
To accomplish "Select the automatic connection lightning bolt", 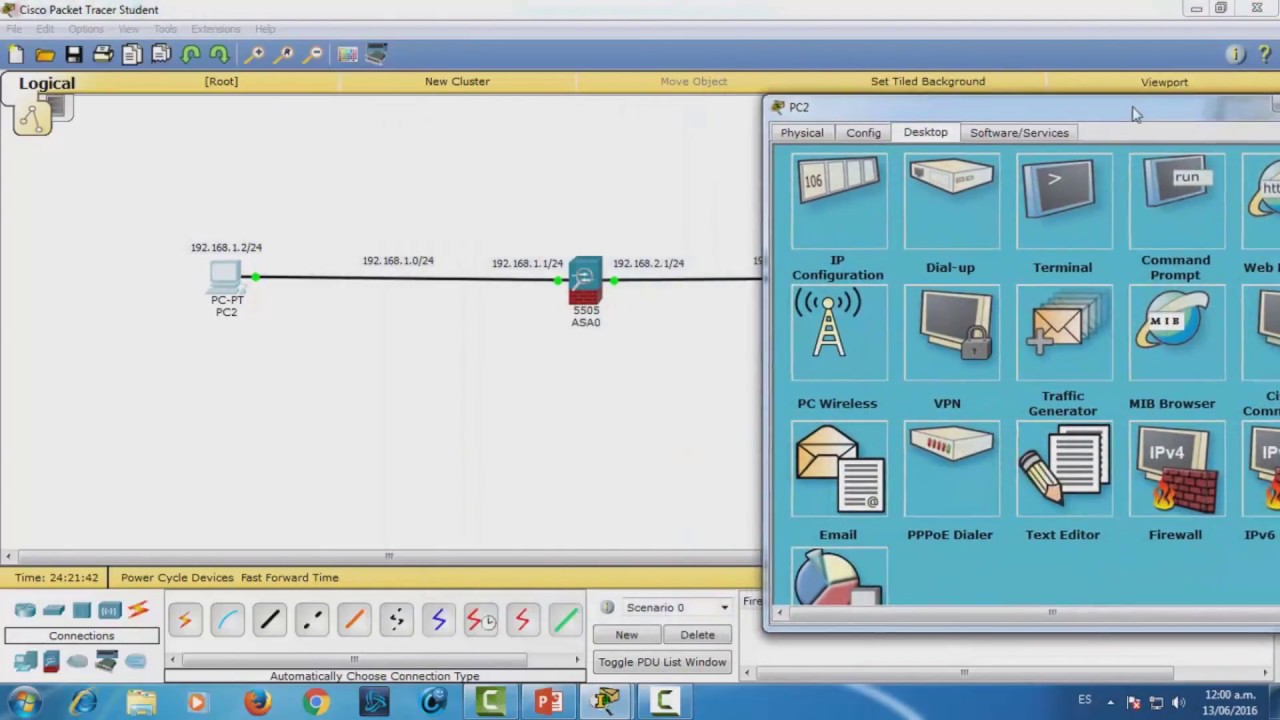I will (185, 621).
